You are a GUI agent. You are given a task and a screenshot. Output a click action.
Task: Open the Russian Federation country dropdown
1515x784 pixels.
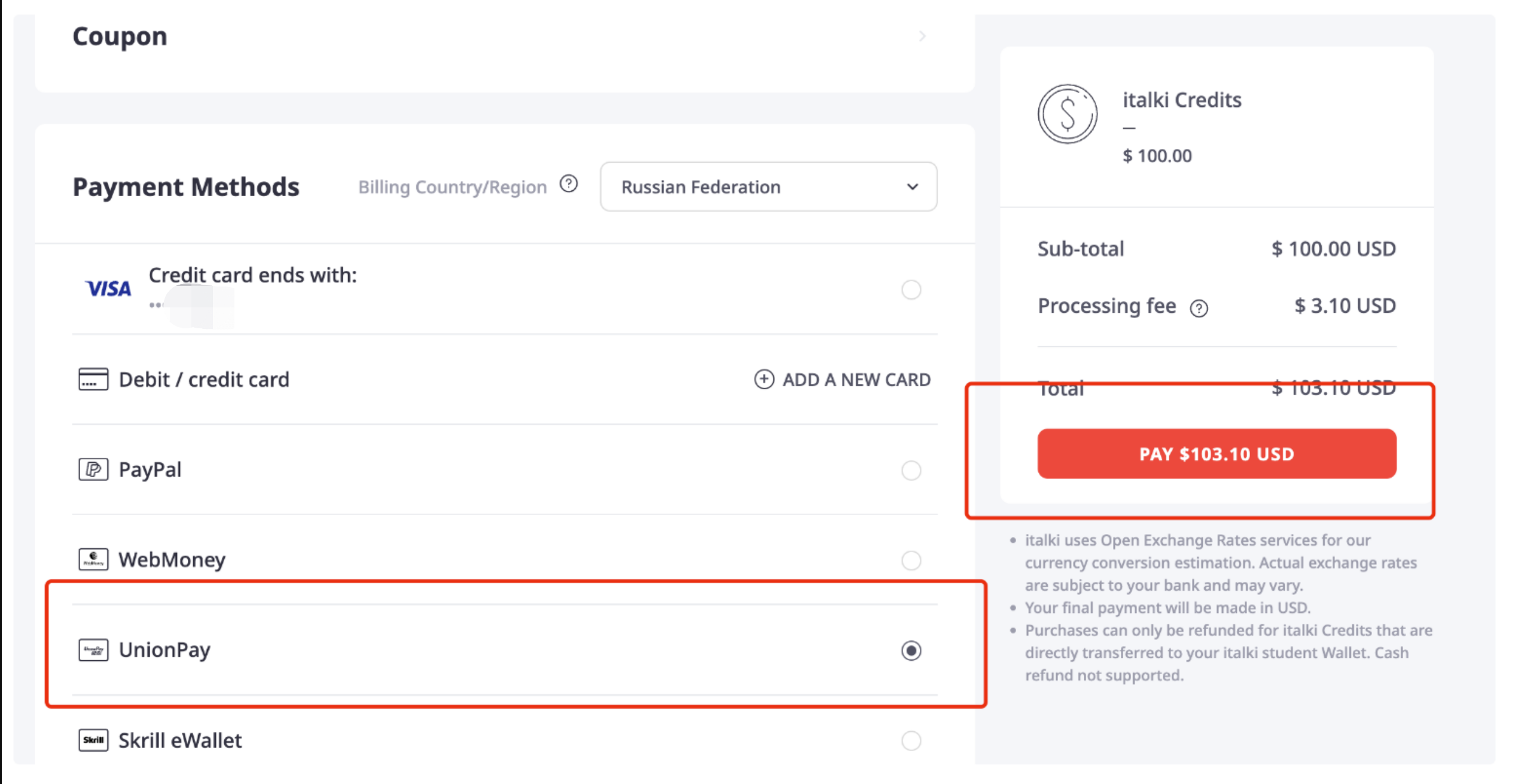(x=769, y=187)
